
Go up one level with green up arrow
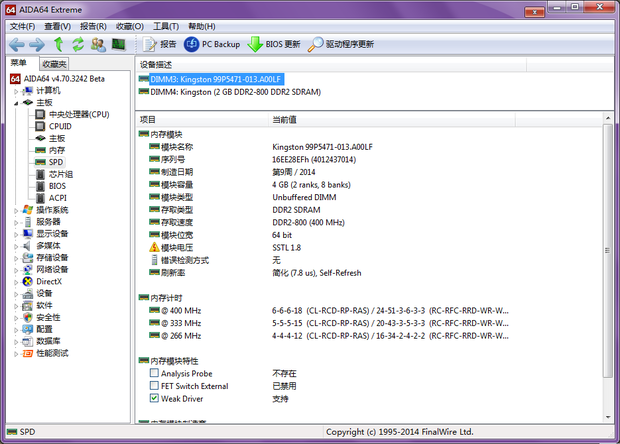tap(59, 44)
